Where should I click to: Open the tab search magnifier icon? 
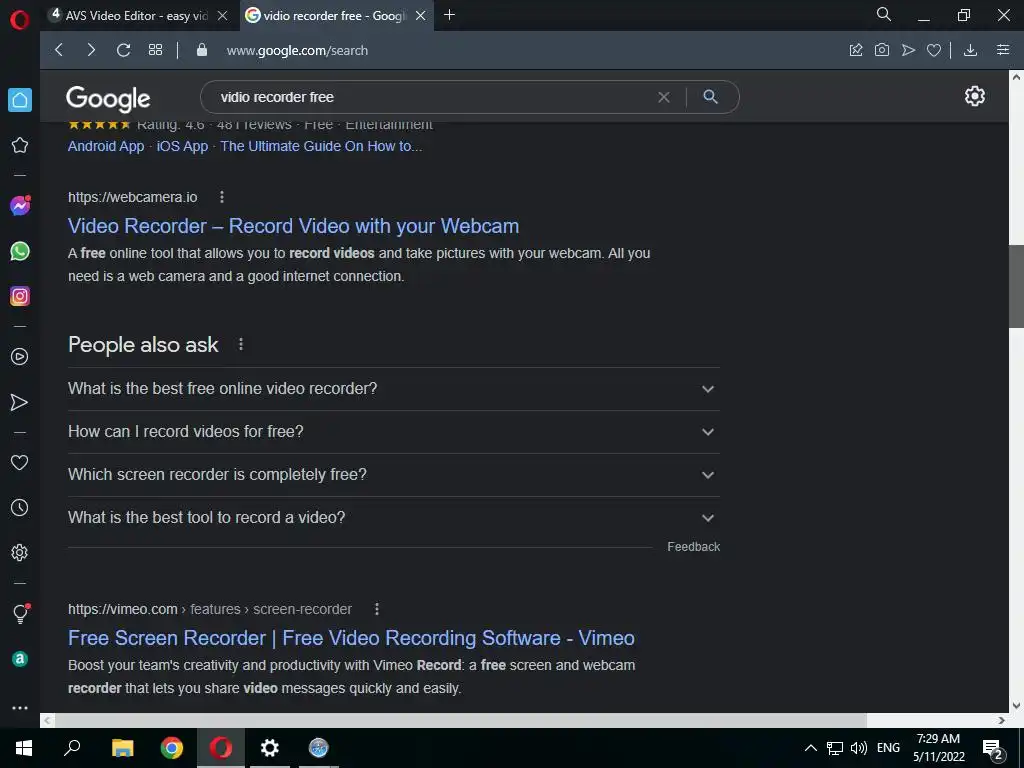click(884, 14)
